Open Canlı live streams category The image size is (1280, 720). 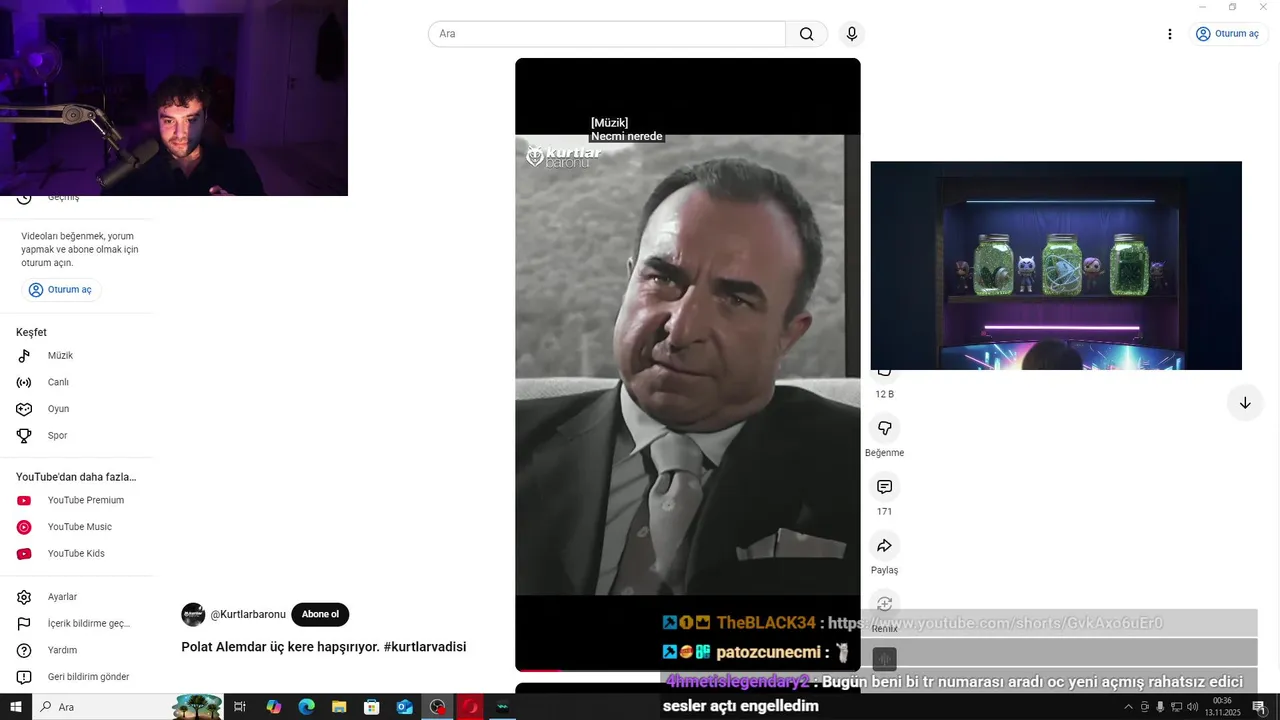point(76,382)
